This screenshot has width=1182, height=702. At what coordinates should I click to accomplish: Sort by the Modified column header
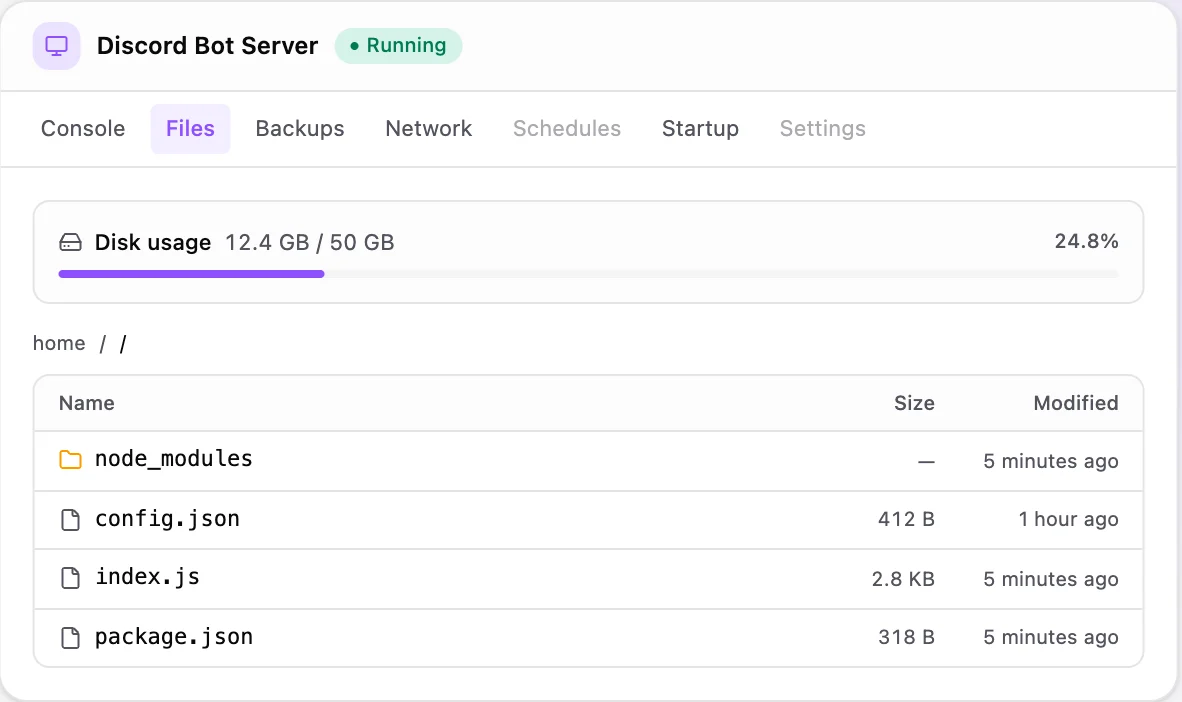point(1076,403)
